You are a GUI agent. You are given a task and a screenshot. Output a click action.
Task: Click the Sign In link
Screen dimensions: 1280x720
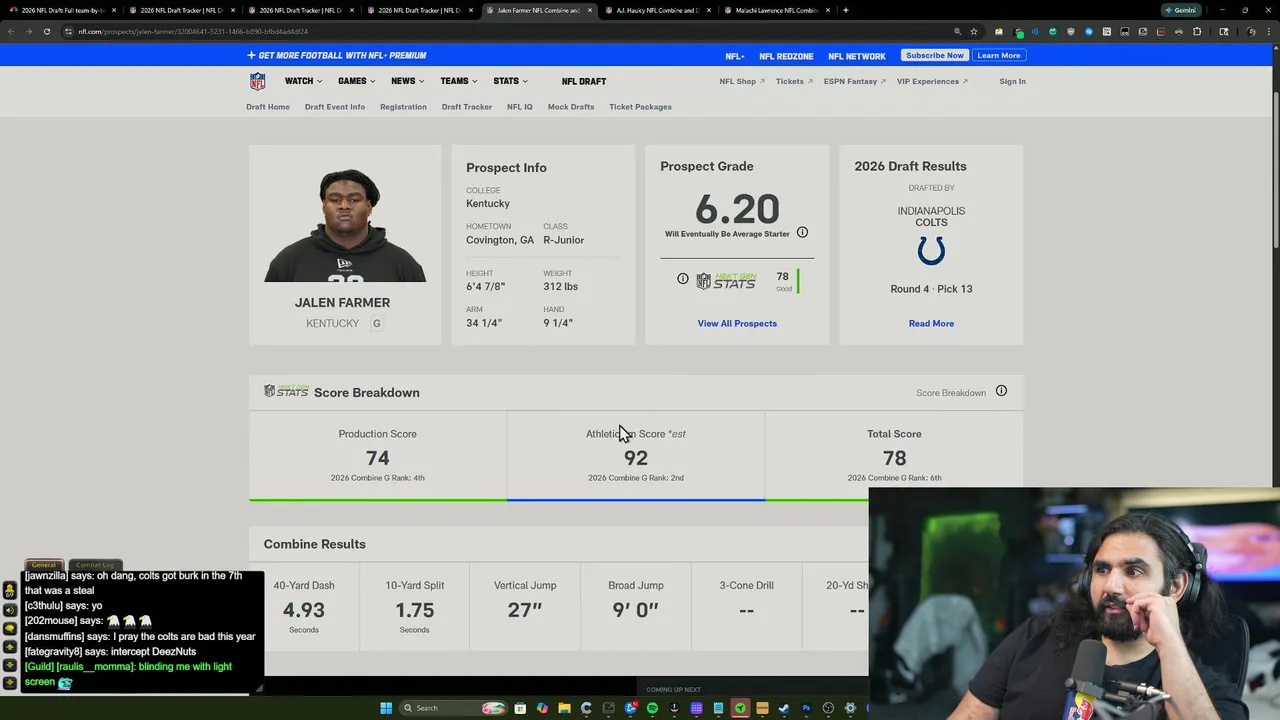[1012, 81]
